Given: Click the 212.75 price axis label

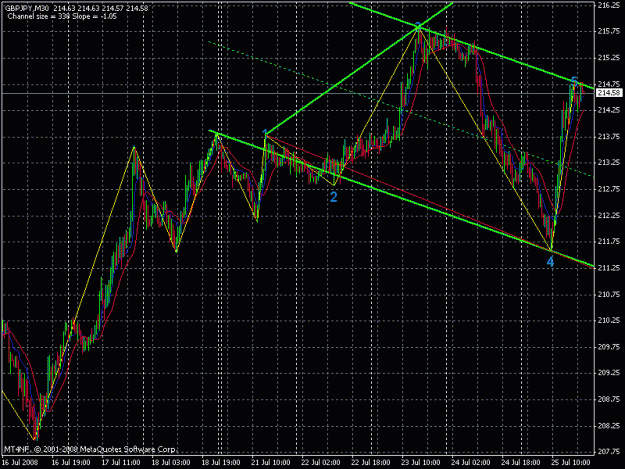Looking at the screenshot, I should coord(609,189).
